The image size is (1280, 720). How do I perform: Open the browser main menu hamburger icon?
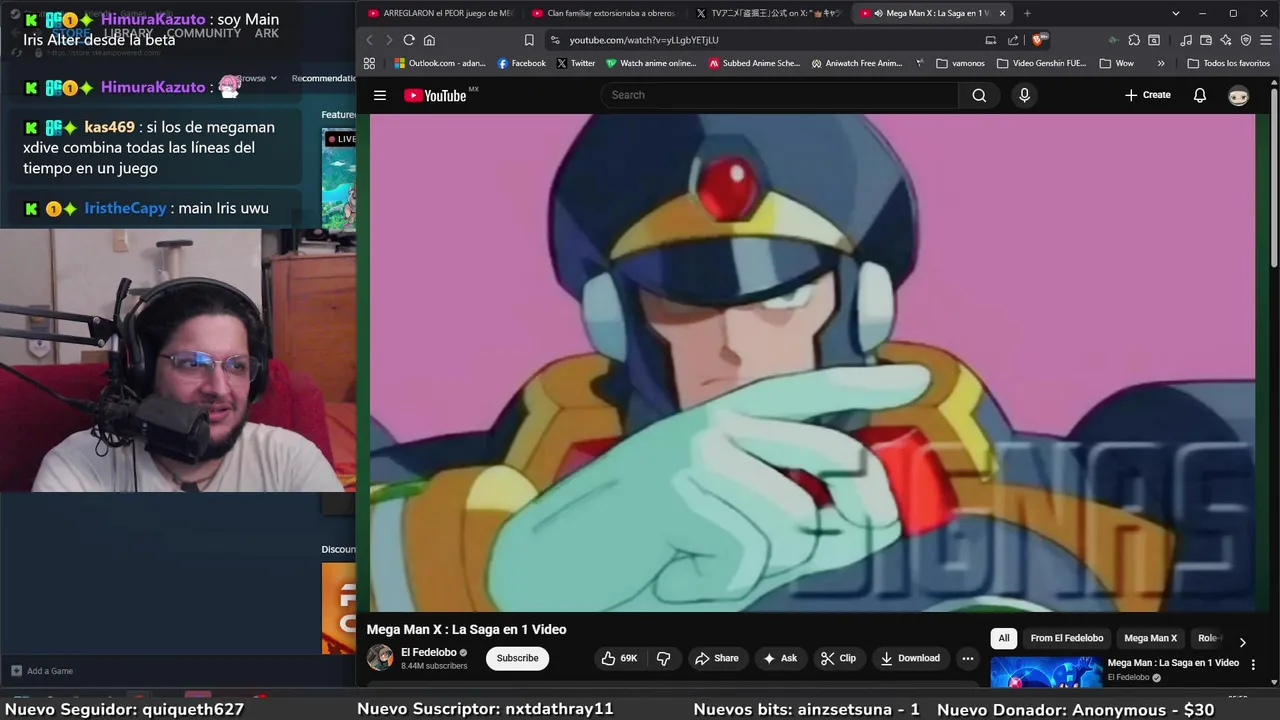pyautogui.click(x=1266, y=40)
